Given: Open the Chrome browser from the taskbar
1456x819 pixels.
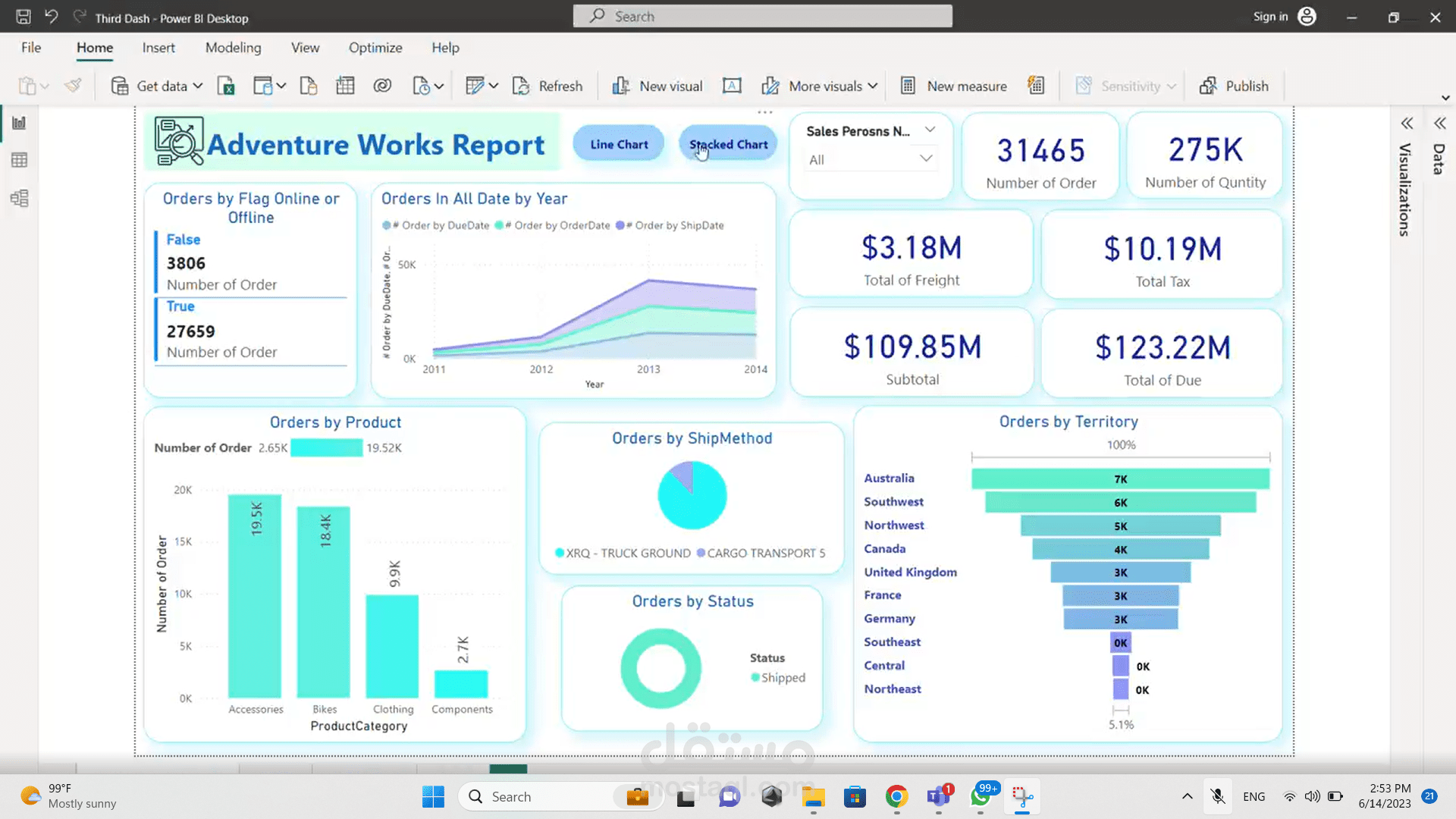Looking at the screenshot, I should pos(896,796).
